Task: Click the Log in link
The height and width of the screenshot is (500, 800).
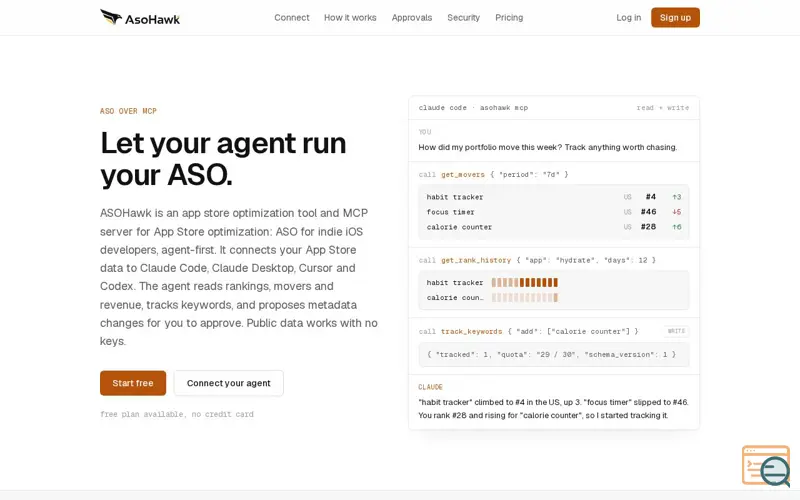Action: click(x=629, y=17)
